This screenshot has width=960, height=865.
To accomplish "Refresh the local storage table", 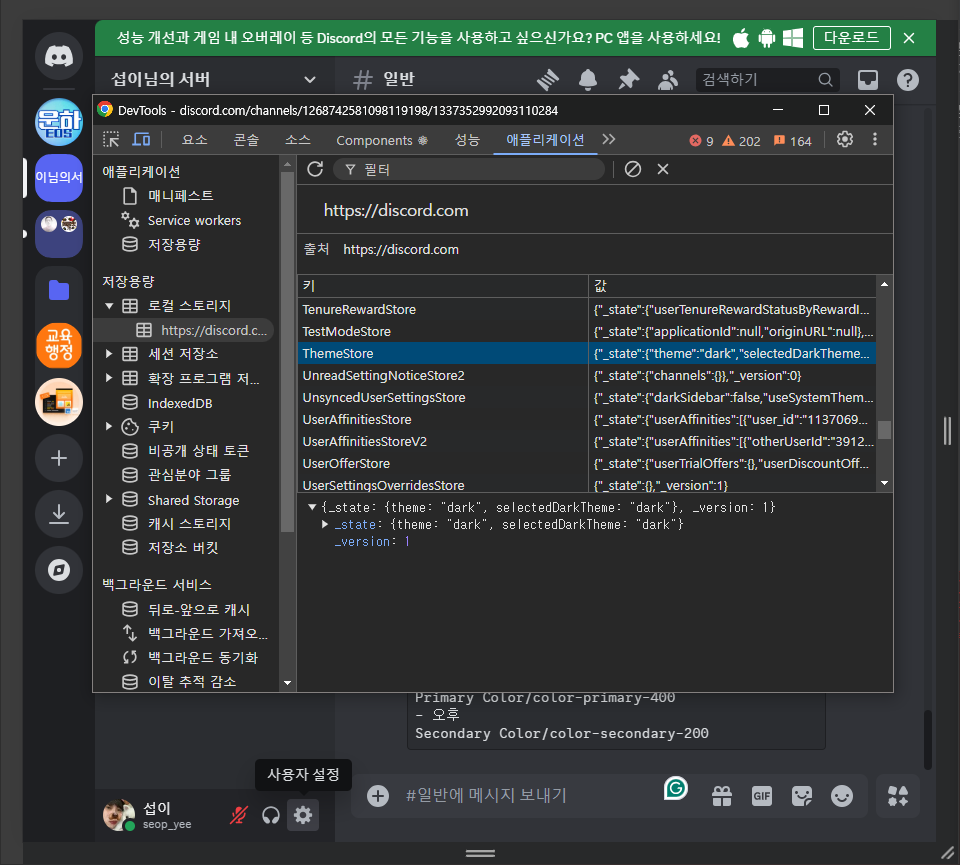I will [315, 169].
